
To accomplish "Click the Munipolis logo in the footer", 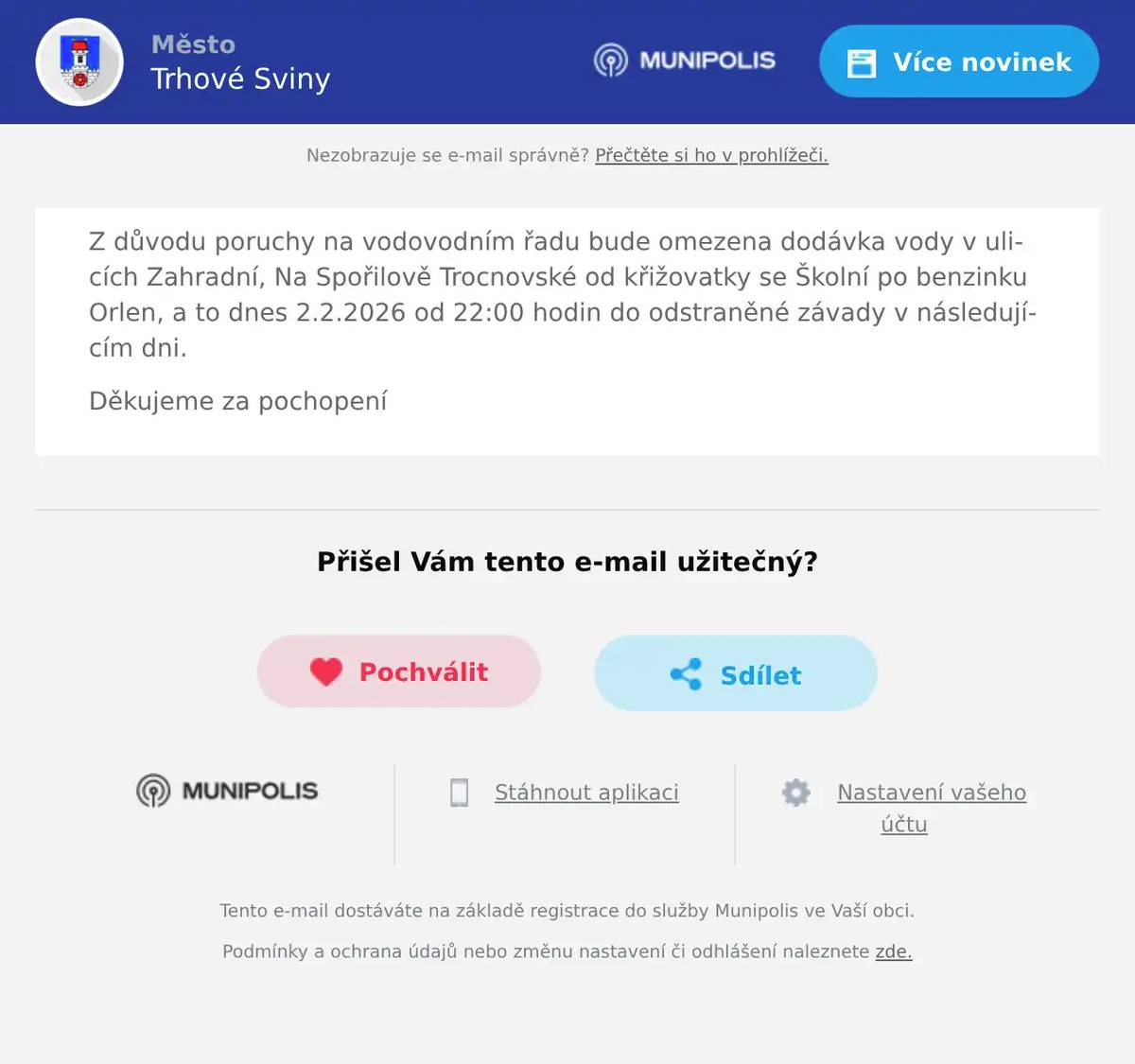I will (225, 791).
